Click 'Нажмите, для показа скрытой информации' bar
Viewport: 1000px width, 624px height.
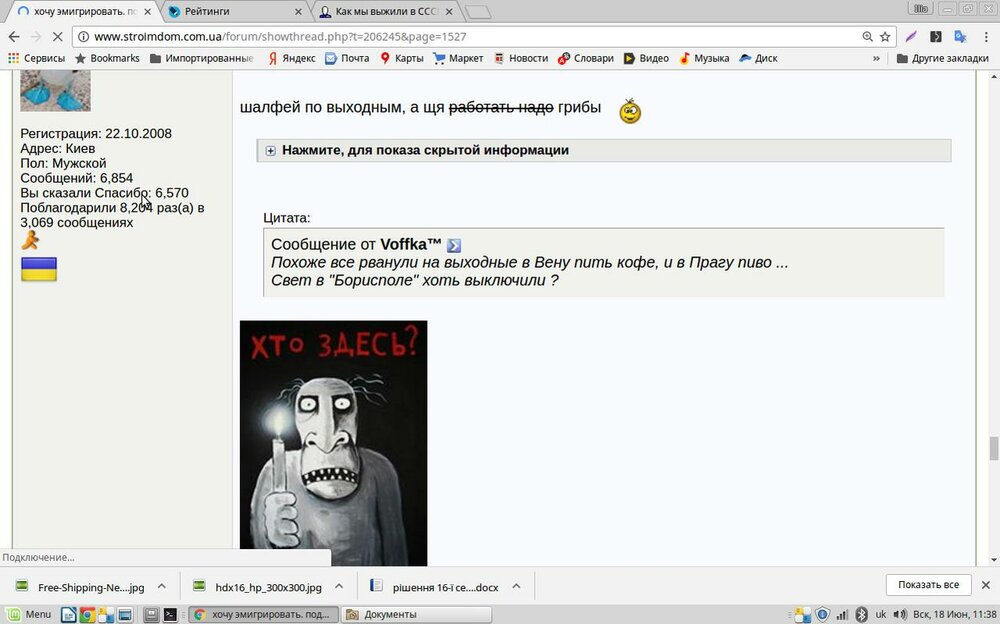click(x=603, y=151)
